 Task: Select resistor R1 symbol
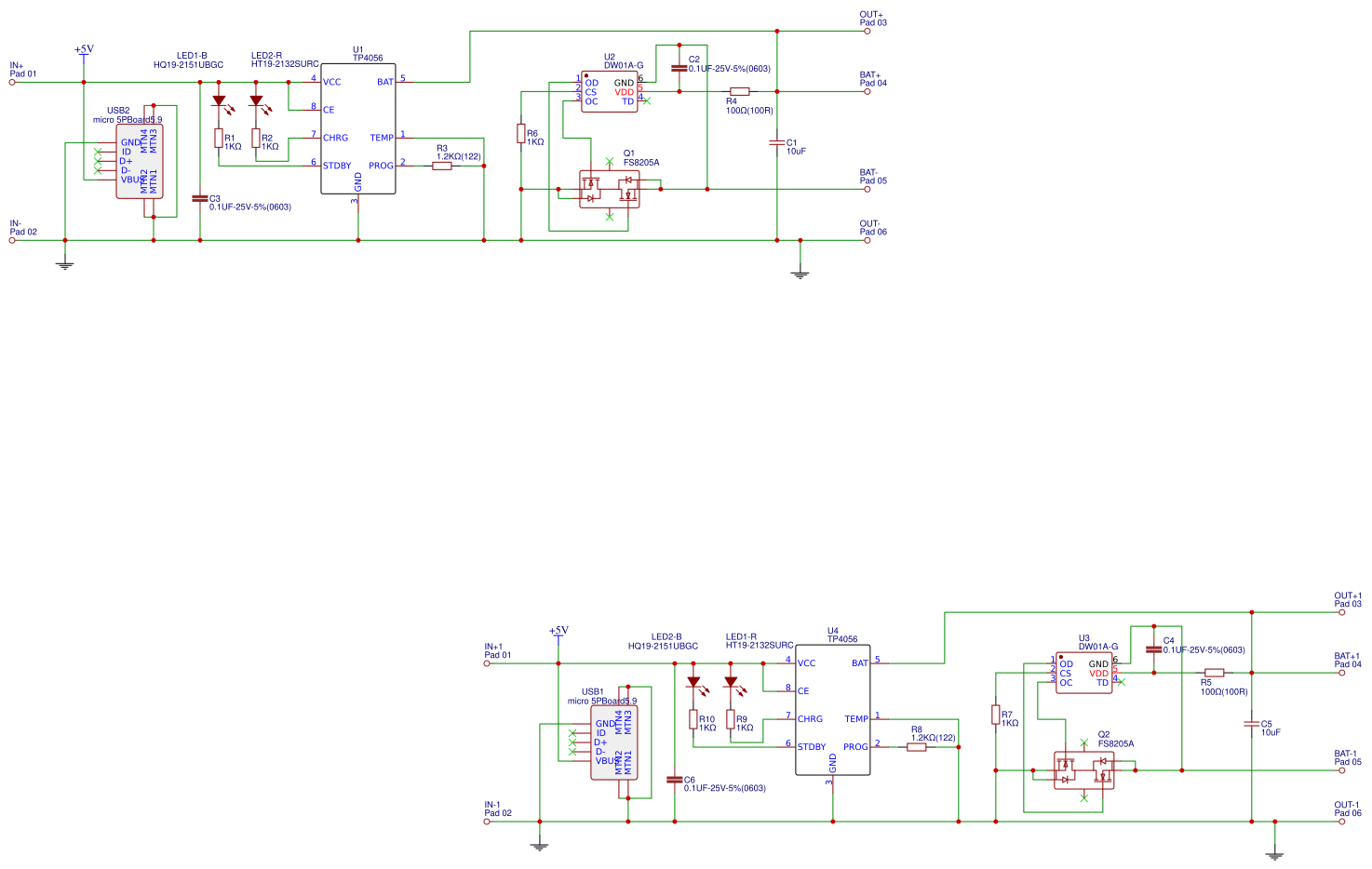pos(219,139)
